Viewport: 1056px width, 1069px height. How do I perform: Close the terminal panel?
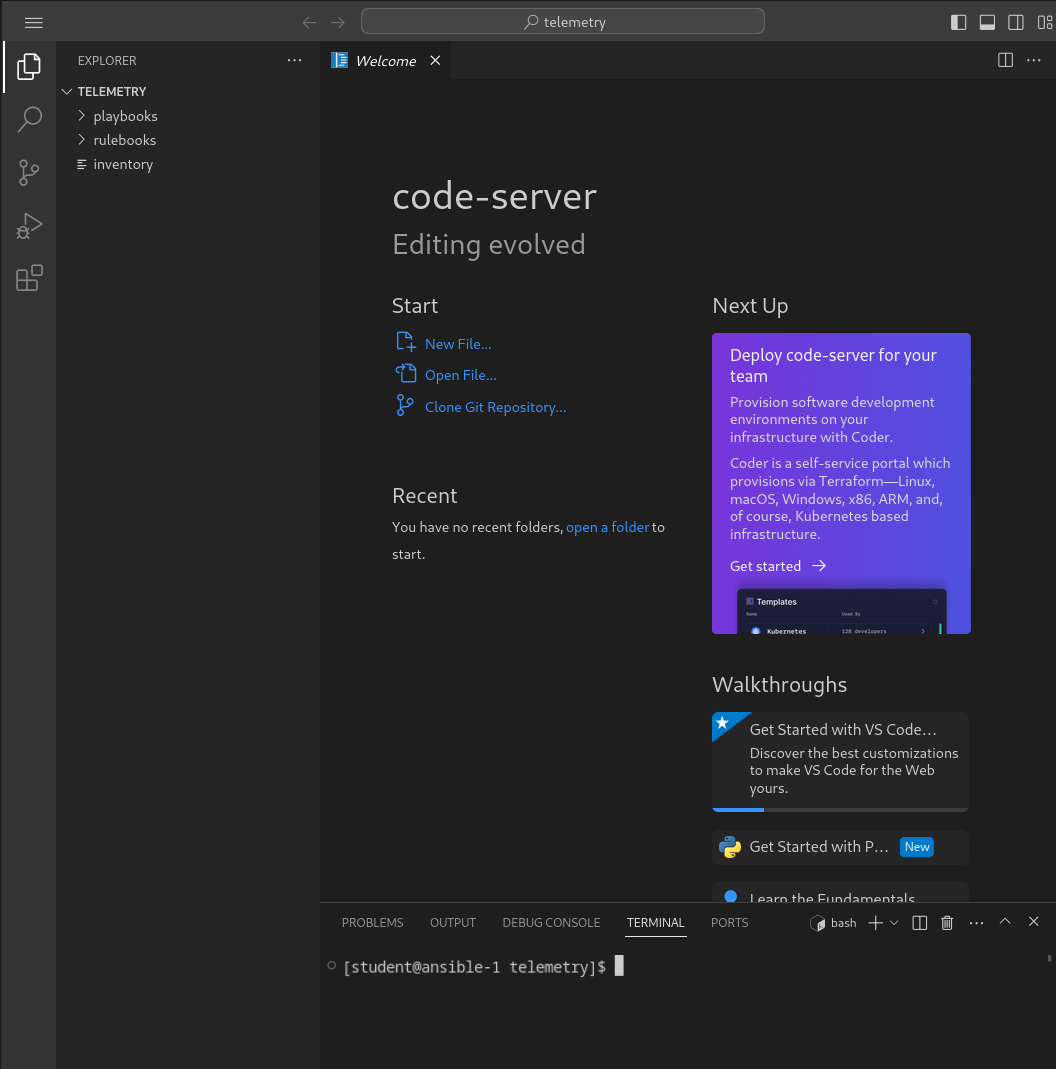[1034, 921]
